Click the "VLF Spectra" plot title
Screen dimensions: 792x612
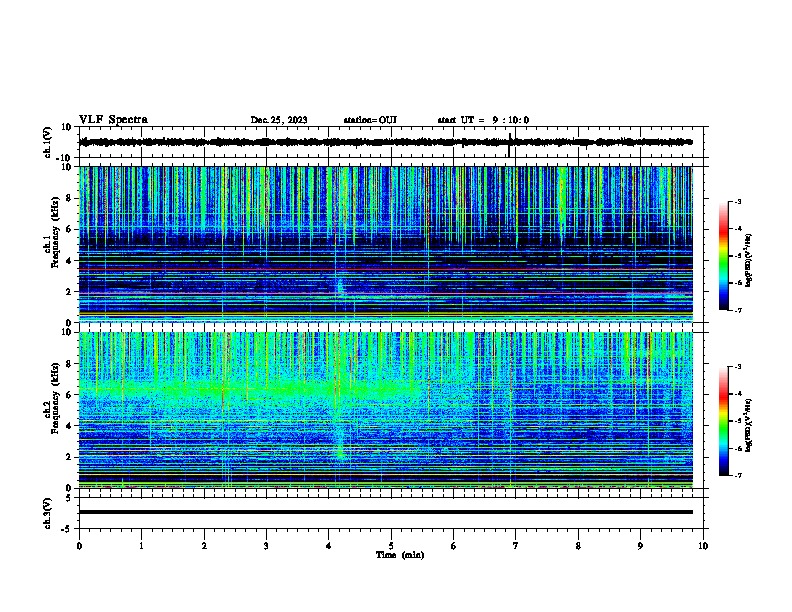click(x=113, y=120)
